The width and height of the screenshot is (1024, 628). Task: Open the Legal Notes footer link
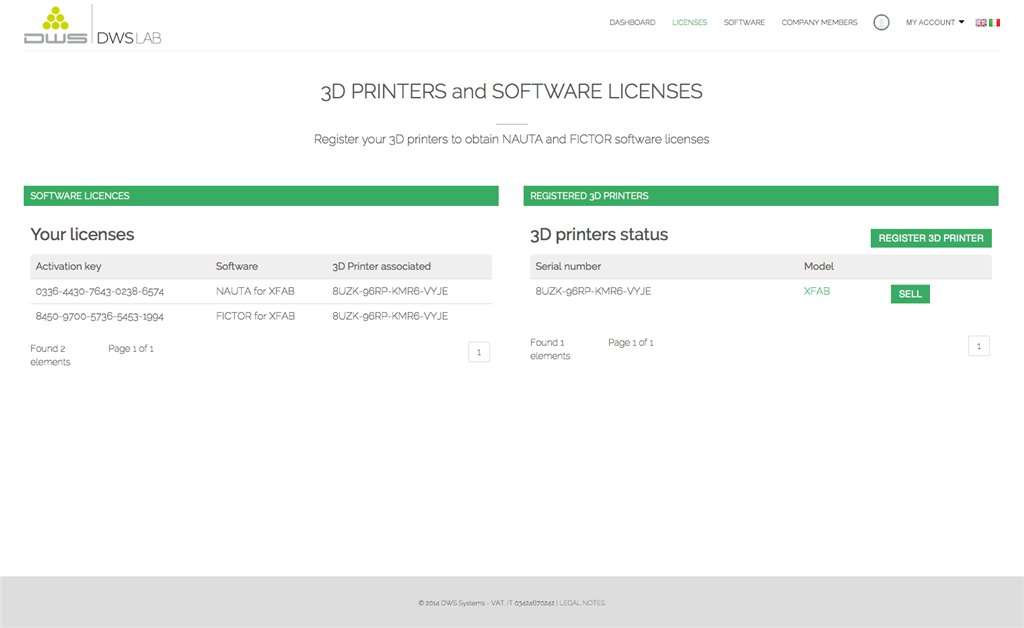[x=582, y=603]
